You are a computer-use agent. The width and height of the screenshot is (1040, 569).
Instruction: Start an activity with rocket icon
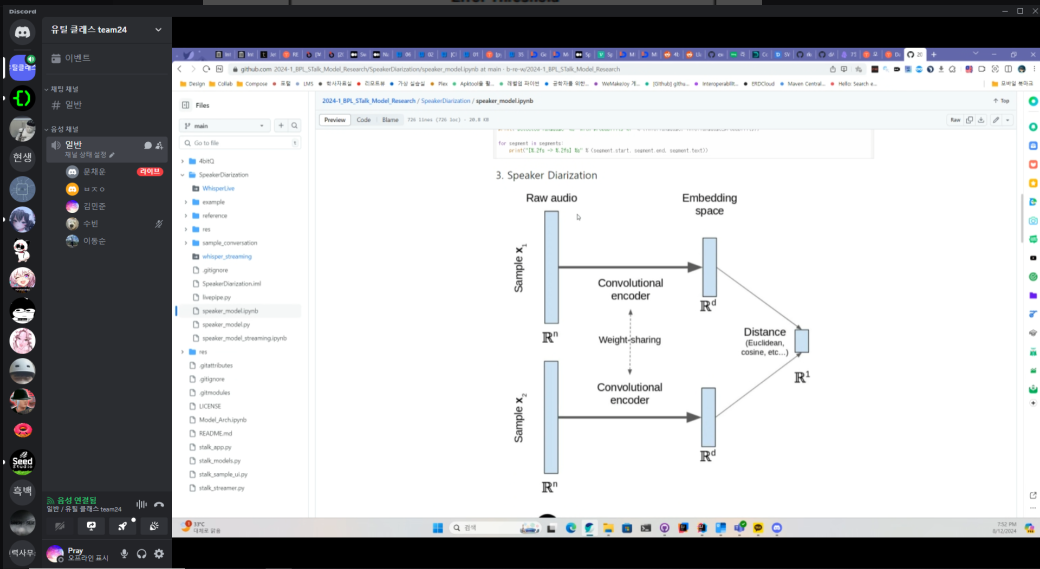[123, 526]
